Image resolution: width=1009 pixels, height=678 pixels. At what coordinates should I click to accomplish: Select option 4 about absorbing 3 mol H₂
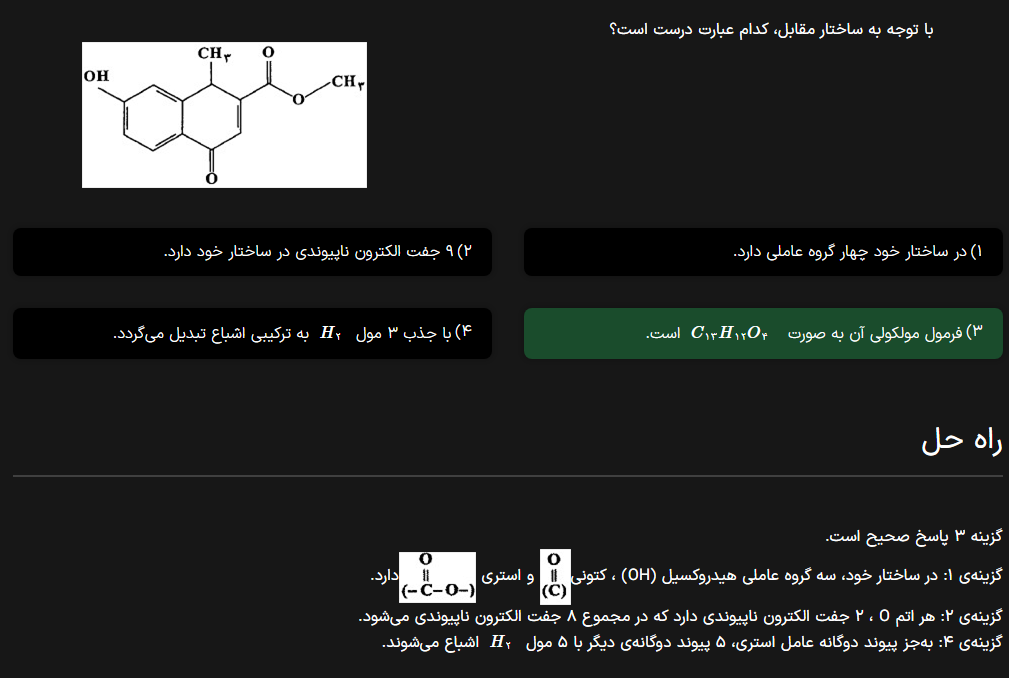click(252, 333)
